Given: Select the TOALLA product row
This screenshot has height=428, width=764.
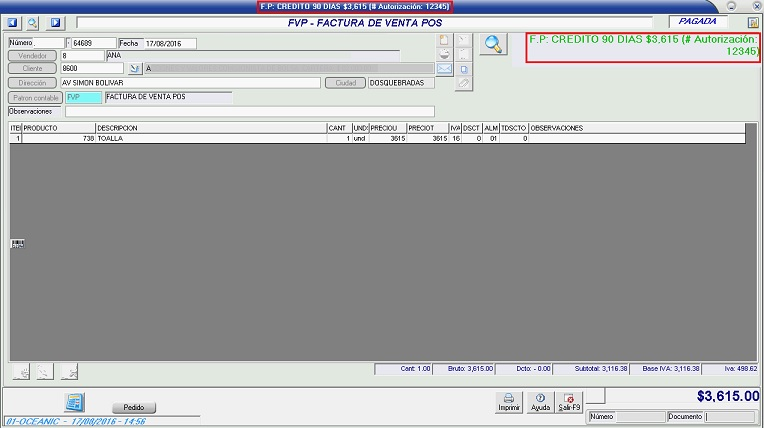Looking at the screenshot, I should point(200,139).
